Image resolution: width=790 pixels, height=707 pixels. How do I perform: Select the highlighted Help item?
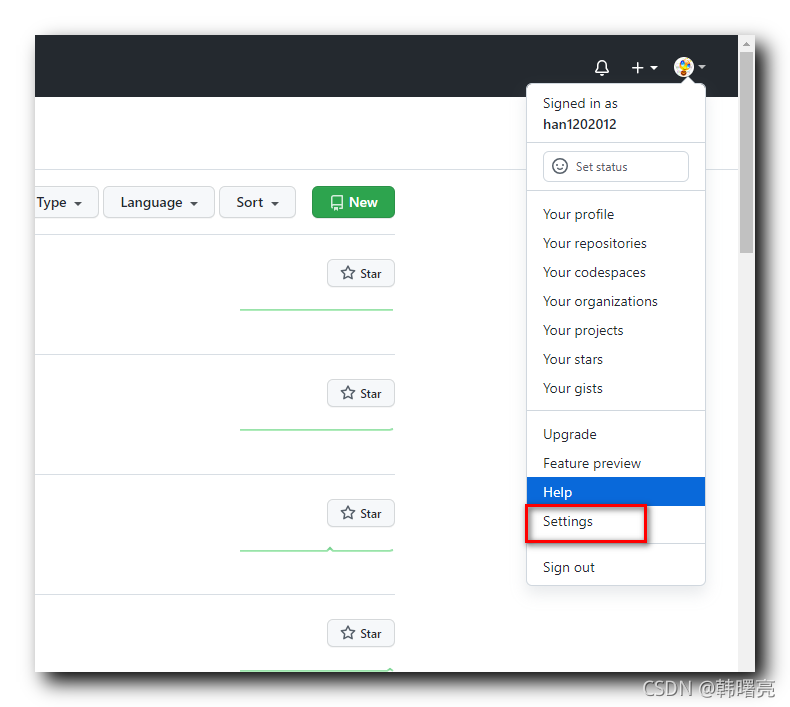point(615,492)
